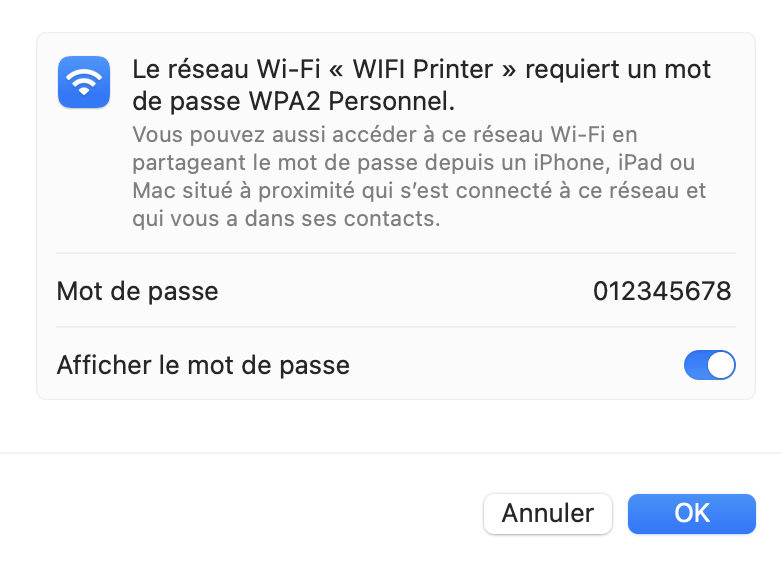Click OK to join WIFI Printer
782x564 pixels.
point(692,514)
